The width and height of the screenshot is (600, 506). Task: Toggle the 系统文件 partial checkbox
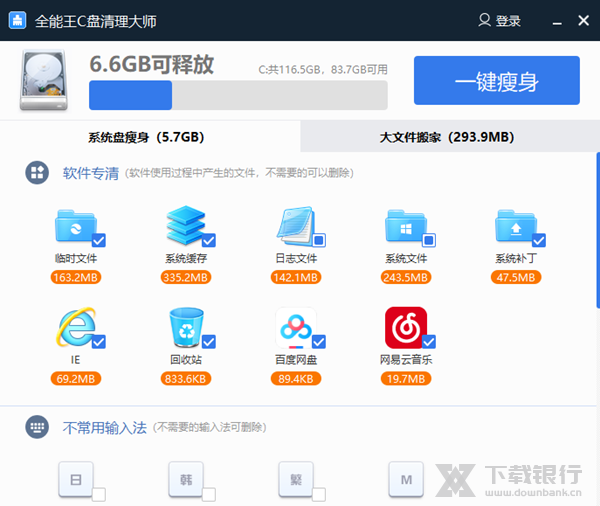pyautogui.click(x=429, y=240)
